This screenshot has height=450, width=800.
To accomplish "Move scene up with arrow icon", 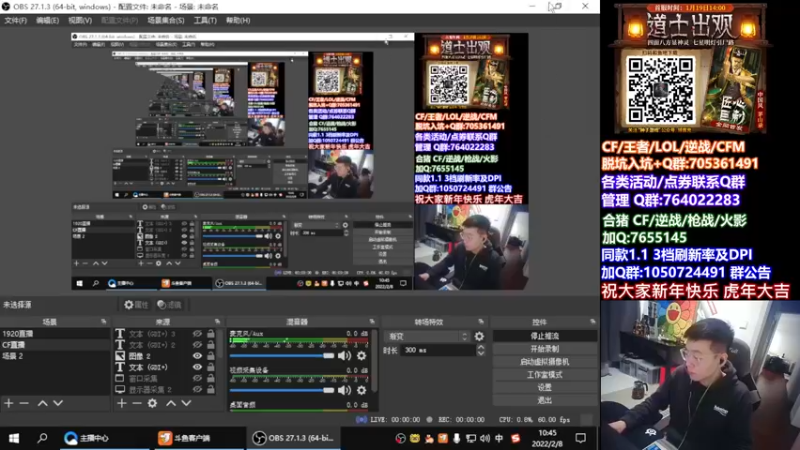I will tap(43, 403).
